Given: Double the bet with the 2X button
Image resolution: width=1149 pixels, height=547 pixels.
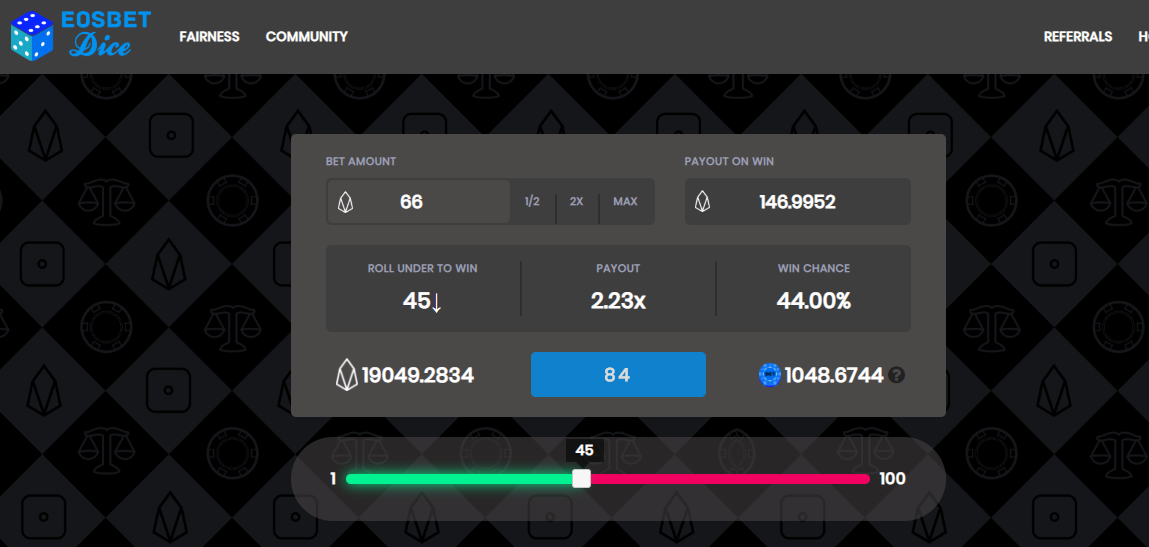Looking at the screenshot, I should coord(577,201).
